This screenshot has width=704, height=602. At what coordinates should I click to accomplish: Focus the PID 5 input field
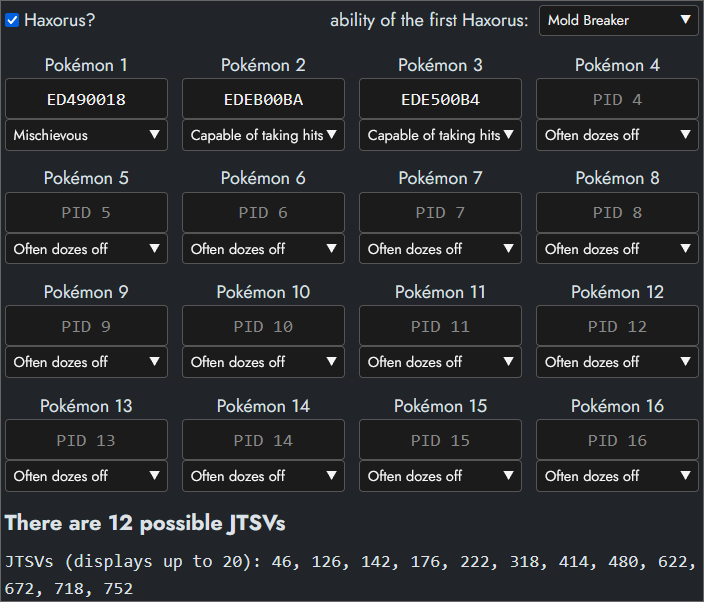coord(86,212)
